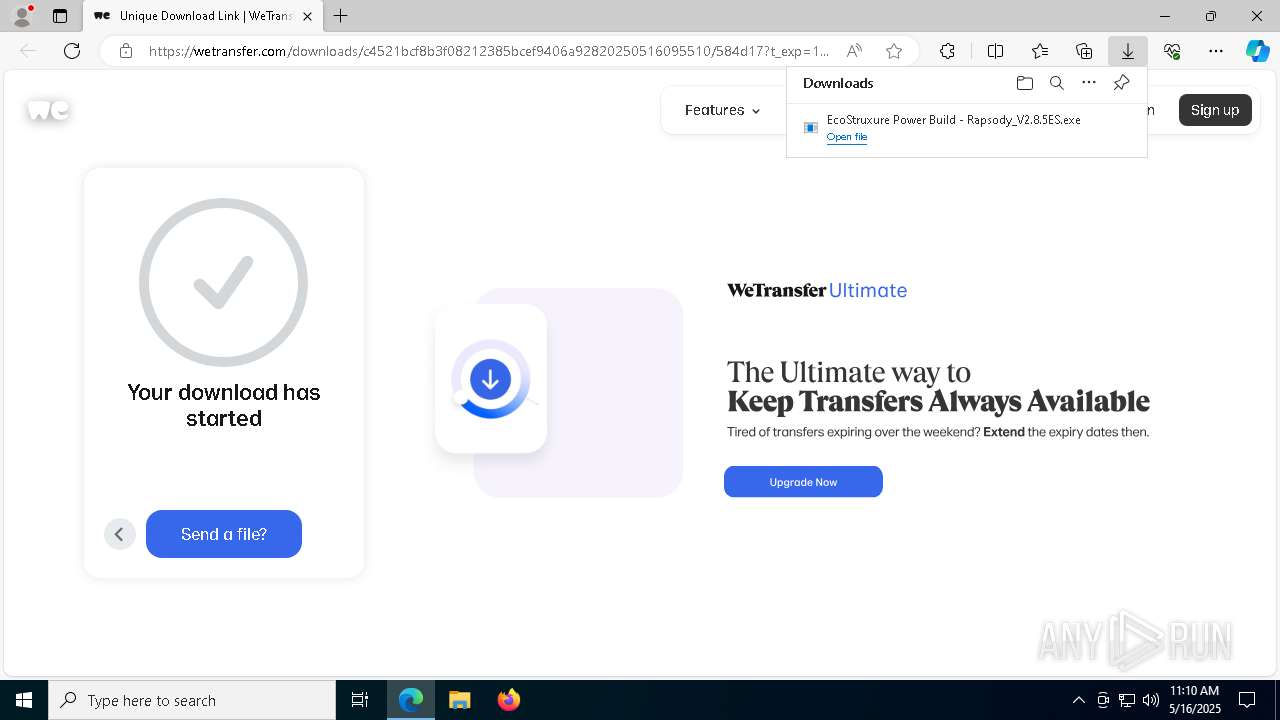
Task: Open Task View in taskbar
Action: click(x=360, y=700)
